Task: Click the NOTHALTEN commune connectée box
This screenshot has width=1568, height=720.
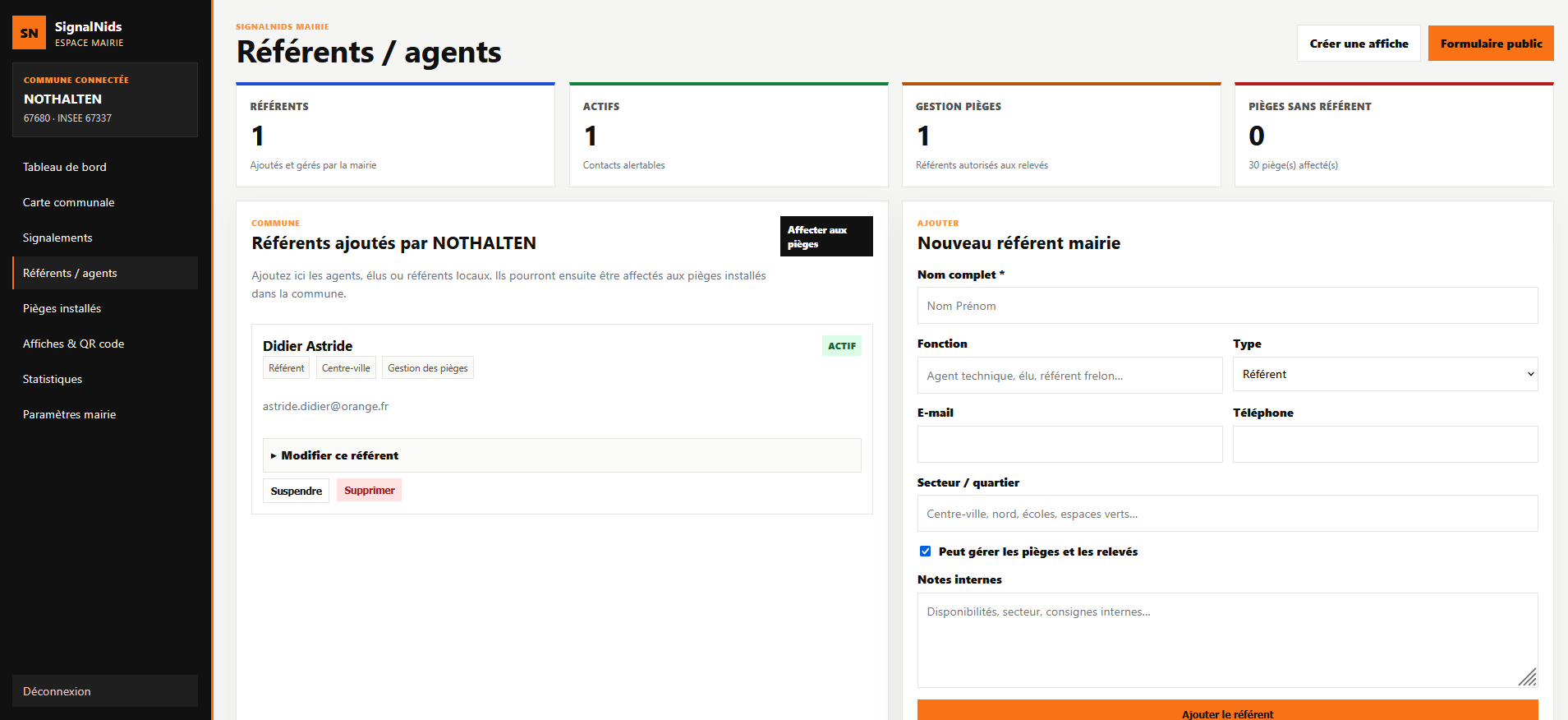Action: 105,99
